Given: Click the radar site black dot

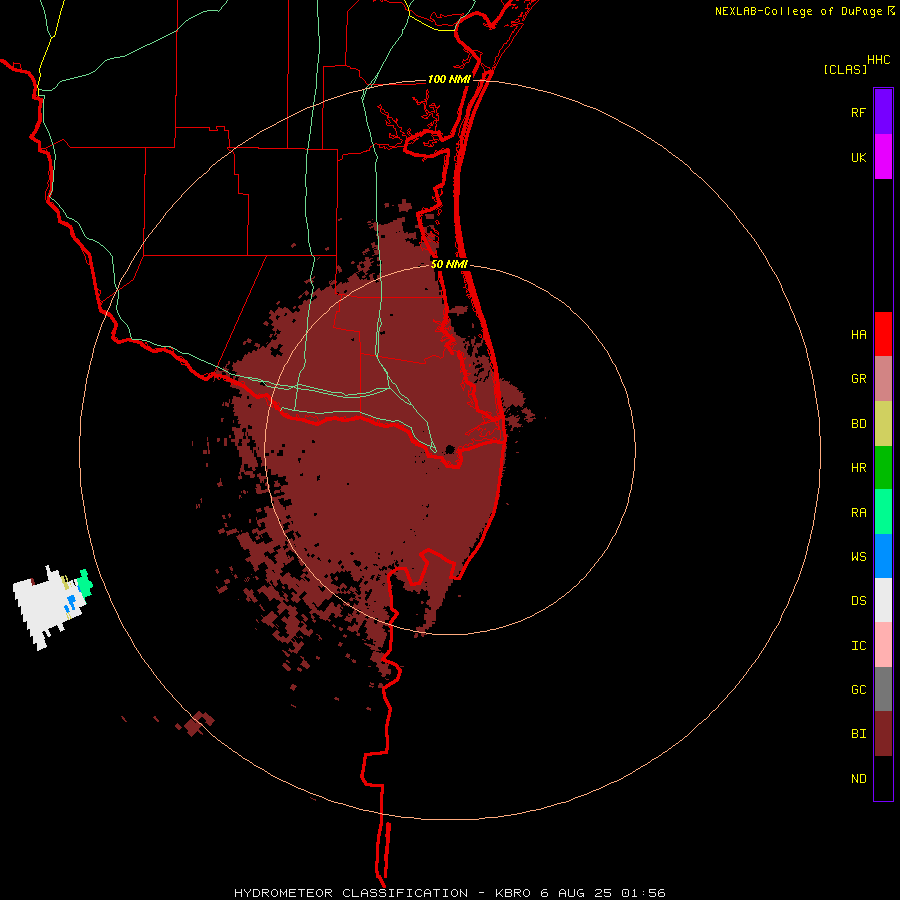Looking at the screenshot, I should (x=451, y=449).
